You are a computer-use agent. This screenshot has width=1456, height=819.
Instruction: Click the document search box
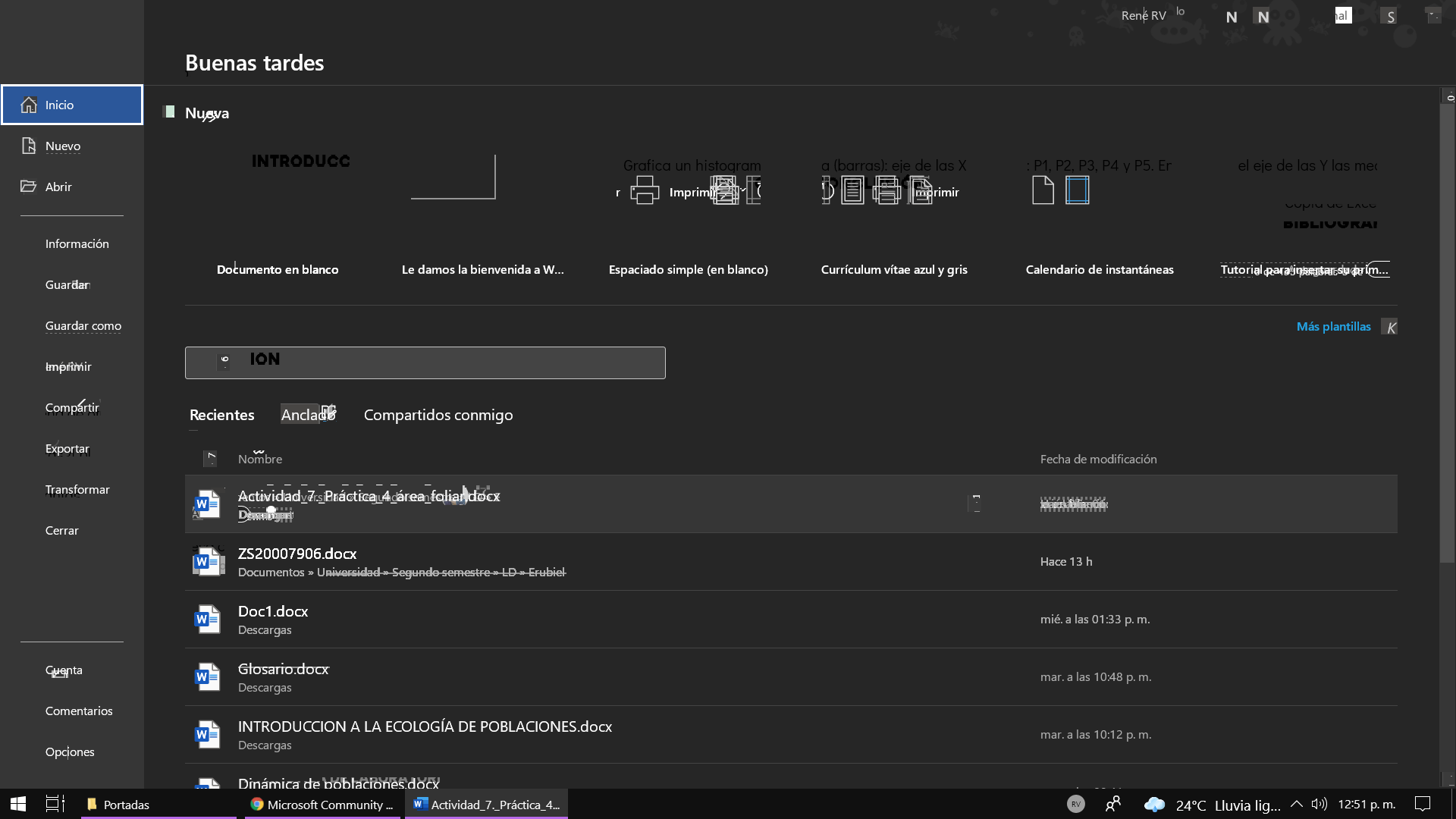tap(425, 362)
